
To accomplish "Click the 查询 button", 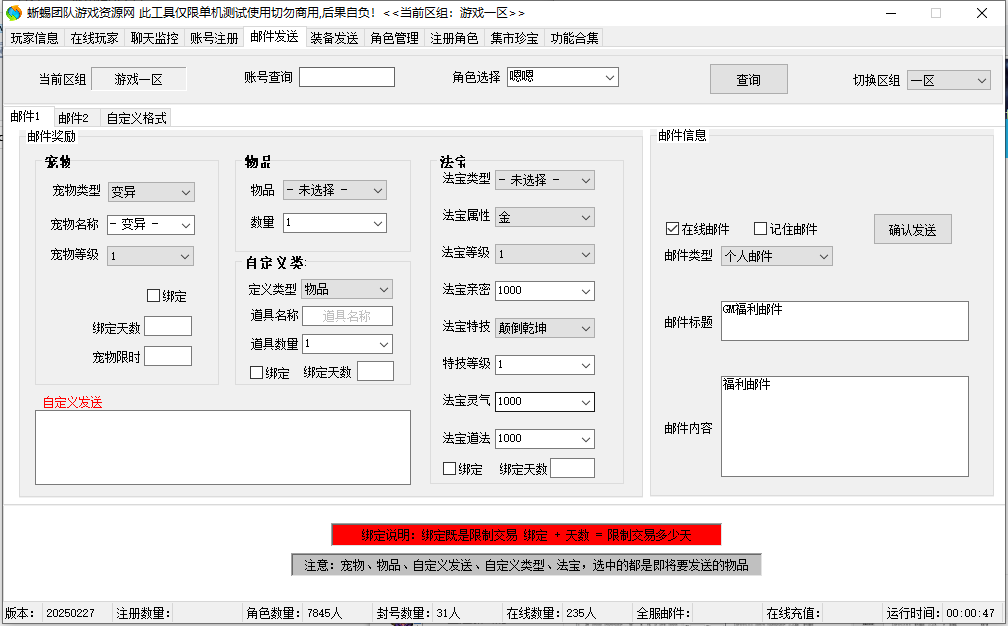I will pos(748,80).
